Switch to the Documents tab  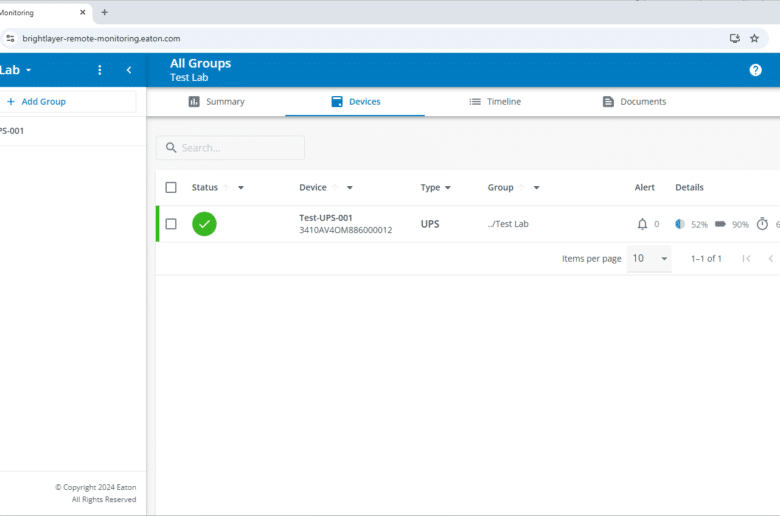pyautogui.click(x=634, y=102)
